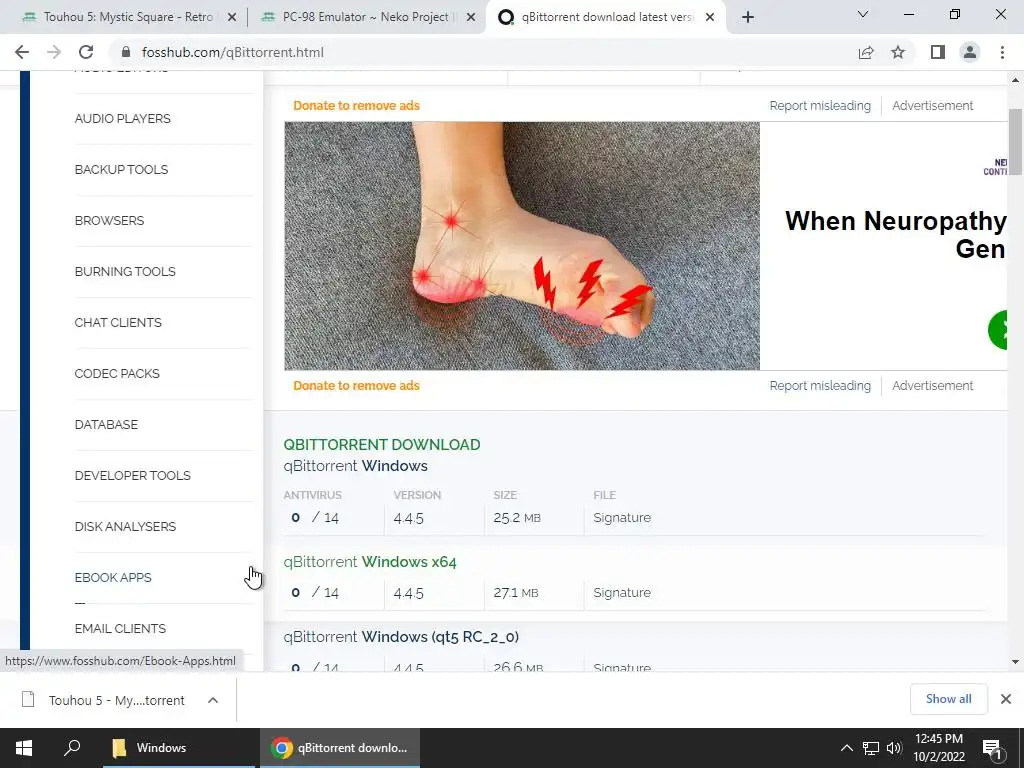Click the address bar URL
The width and height of the screenshot is (1024, 768).
click(x=232, y=52)
